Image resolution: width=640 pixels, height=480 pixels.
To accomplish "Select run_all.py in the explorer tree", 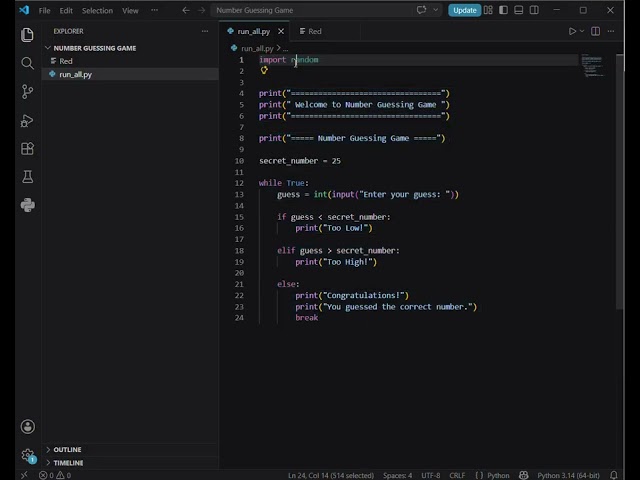I will [130, 74].
